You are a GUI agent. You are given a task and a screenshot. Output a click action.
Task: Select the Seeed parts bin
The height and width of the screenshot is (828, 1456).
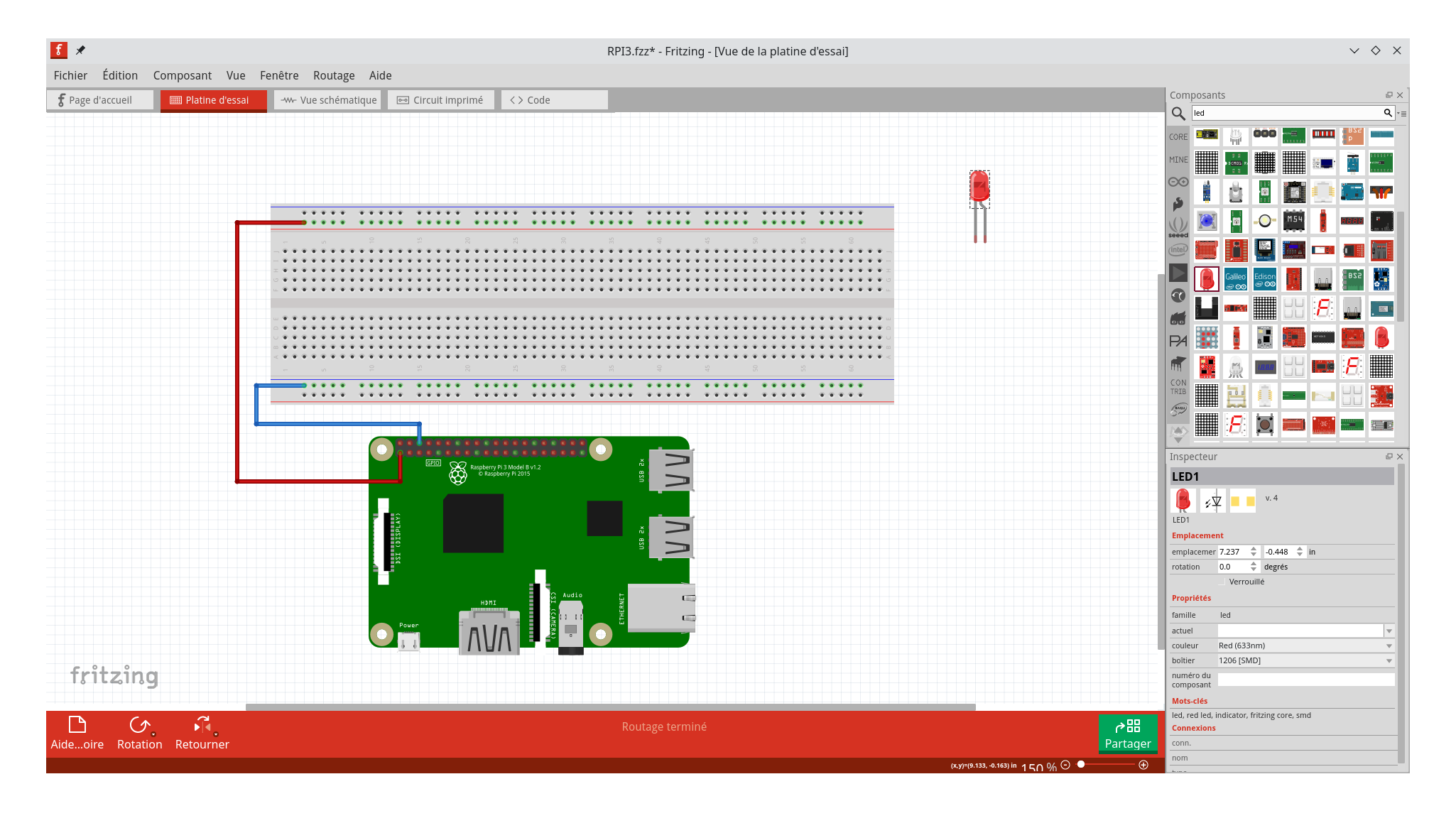pyautogui.click(x=1178, y=227)
